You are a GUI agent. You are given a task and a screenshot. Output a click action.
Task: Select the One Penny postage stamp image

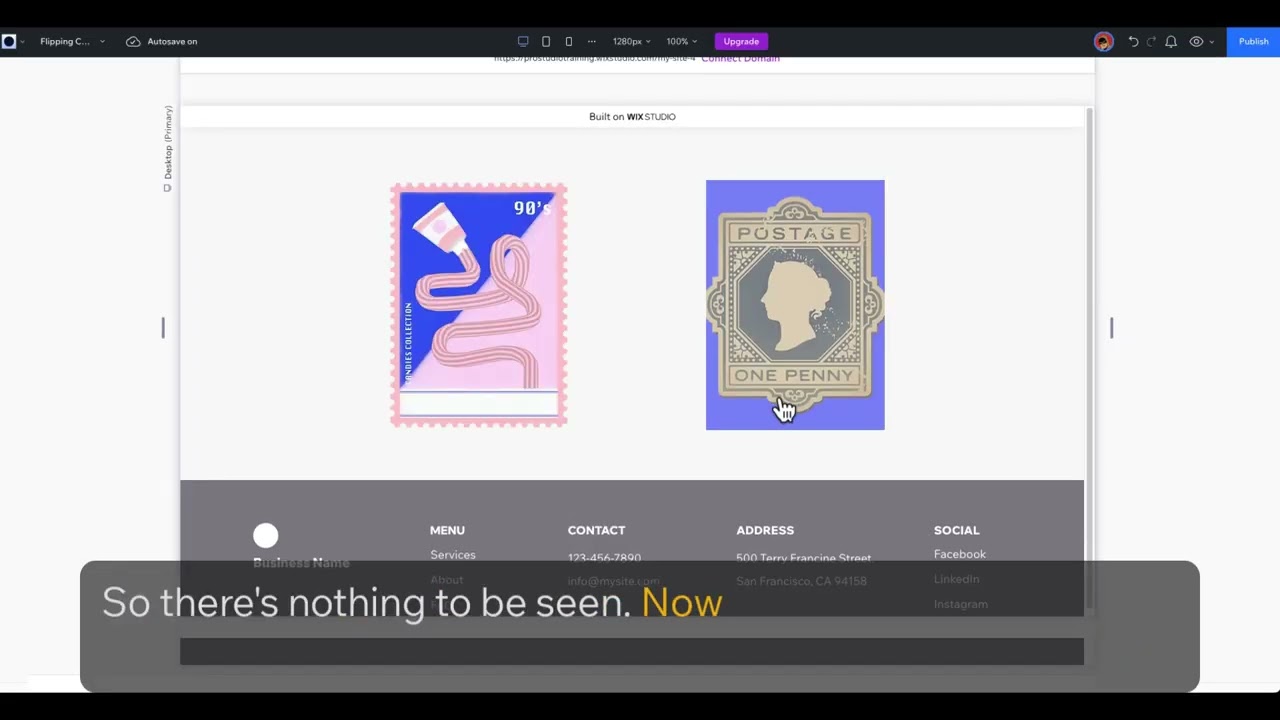point(795,305)
